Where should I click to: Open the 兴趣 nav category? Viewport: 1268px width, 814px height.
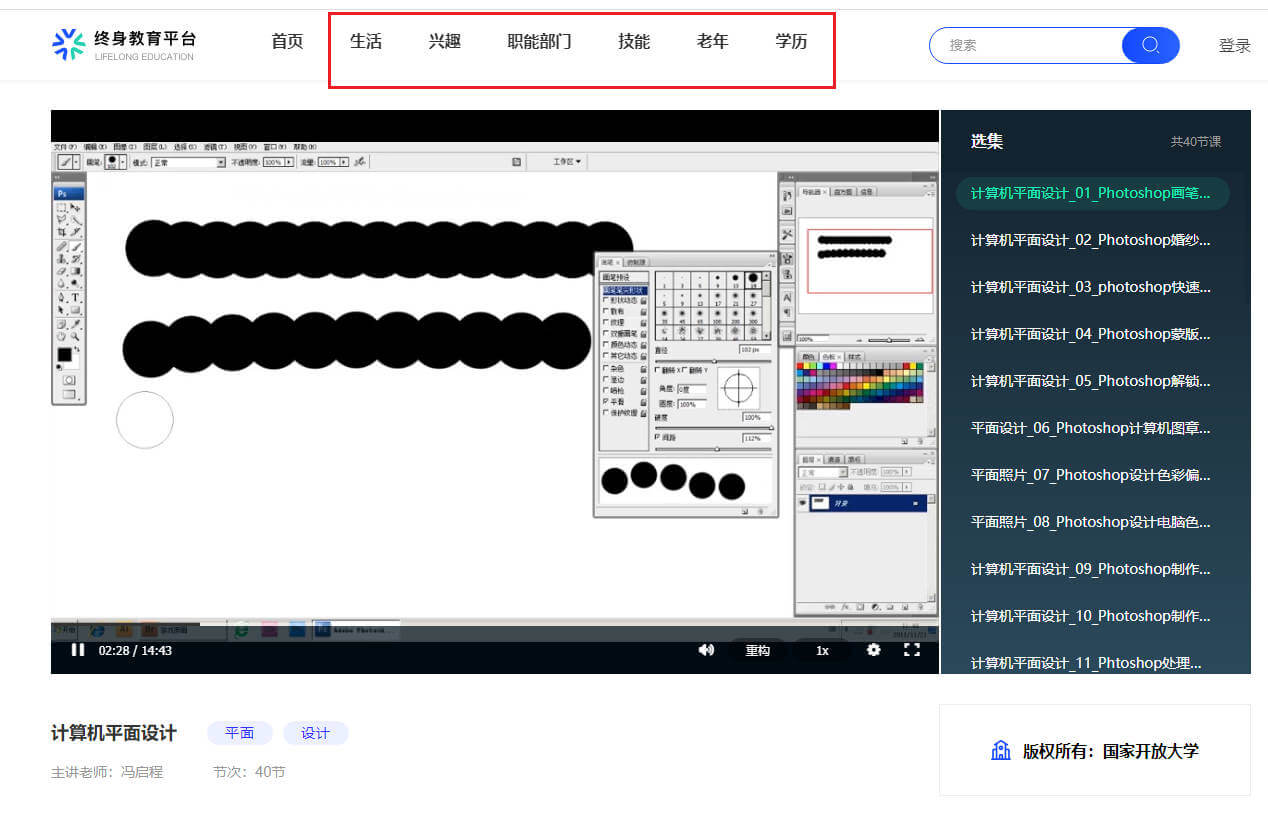point(445,42)
